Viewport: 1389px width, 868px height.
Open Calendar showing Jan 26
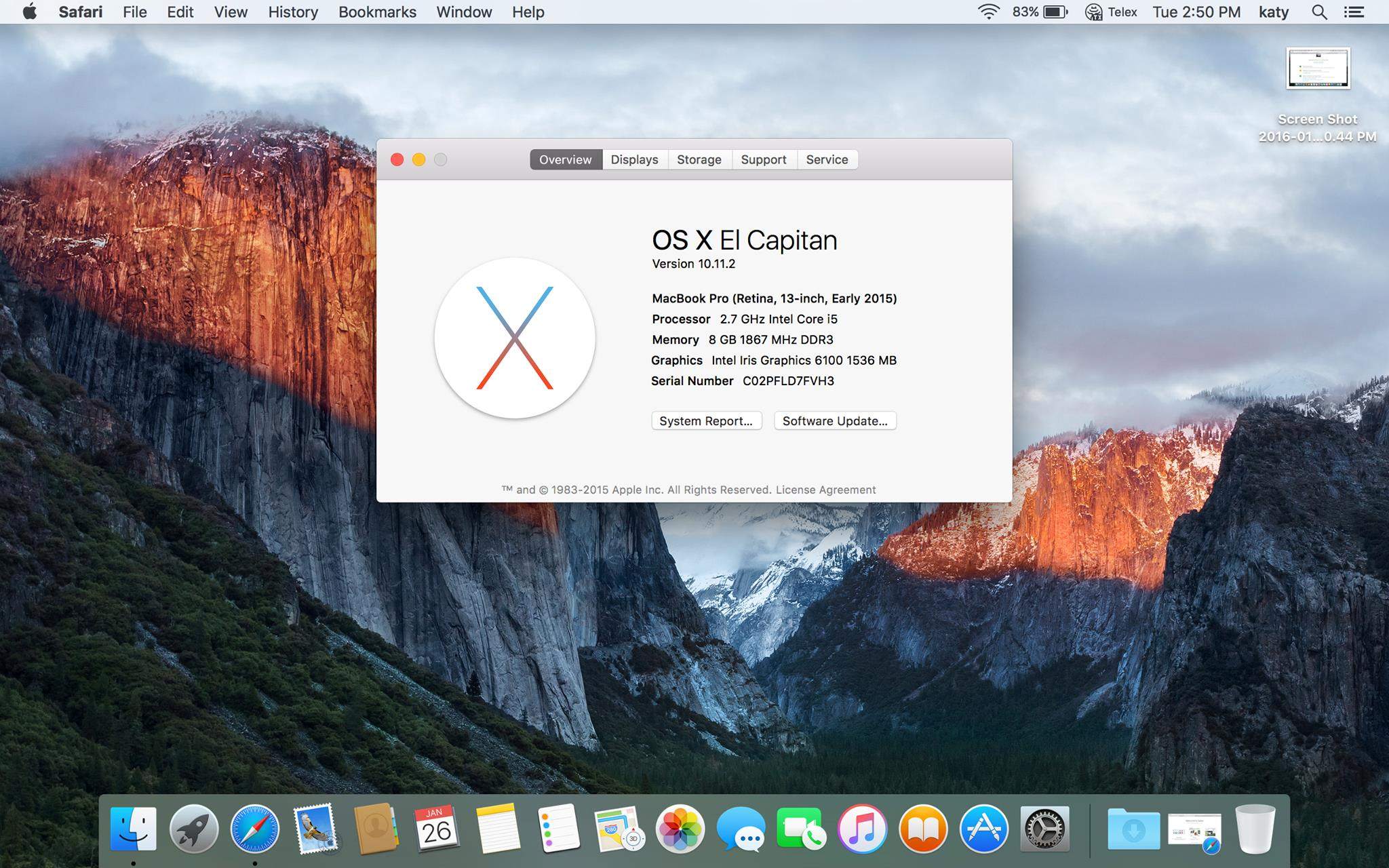[x=437, y=829]
